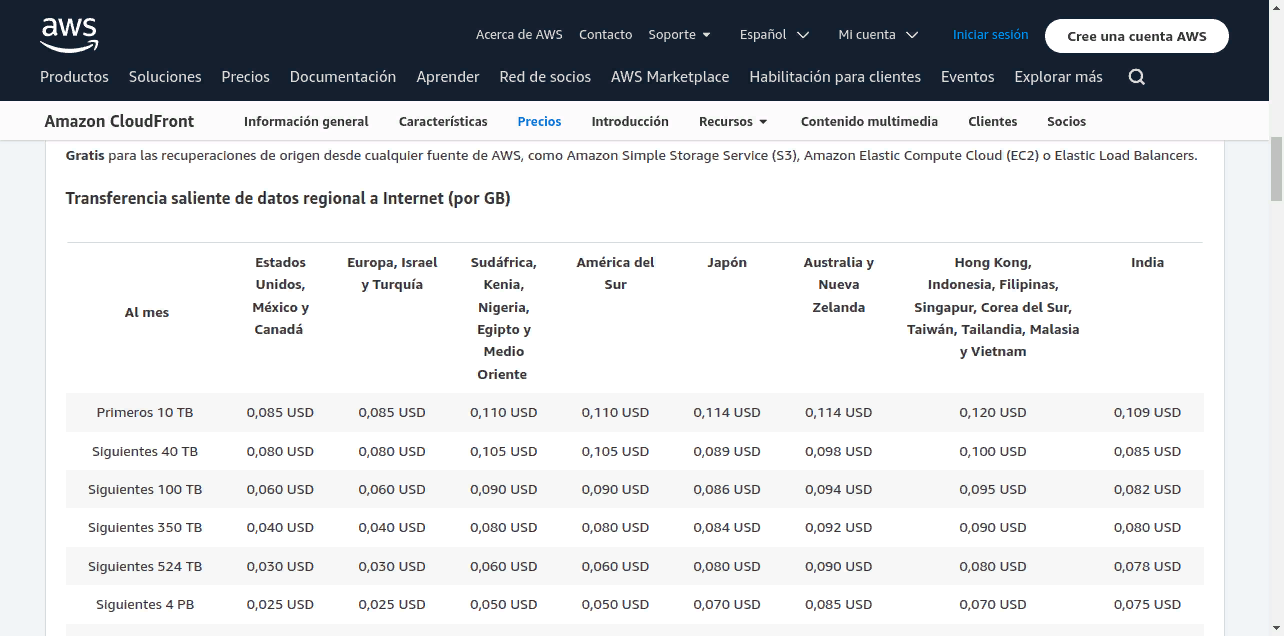Click Acerca de AWS link
1284x636 pixels.
coord(519,34)
